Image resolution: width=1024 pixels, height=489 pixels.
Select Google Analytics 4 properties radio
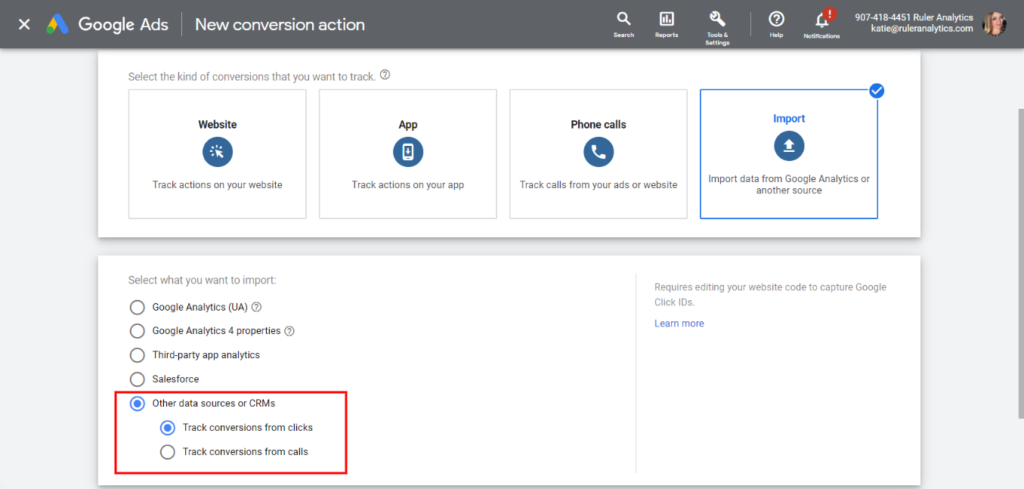tap(137, 331)
